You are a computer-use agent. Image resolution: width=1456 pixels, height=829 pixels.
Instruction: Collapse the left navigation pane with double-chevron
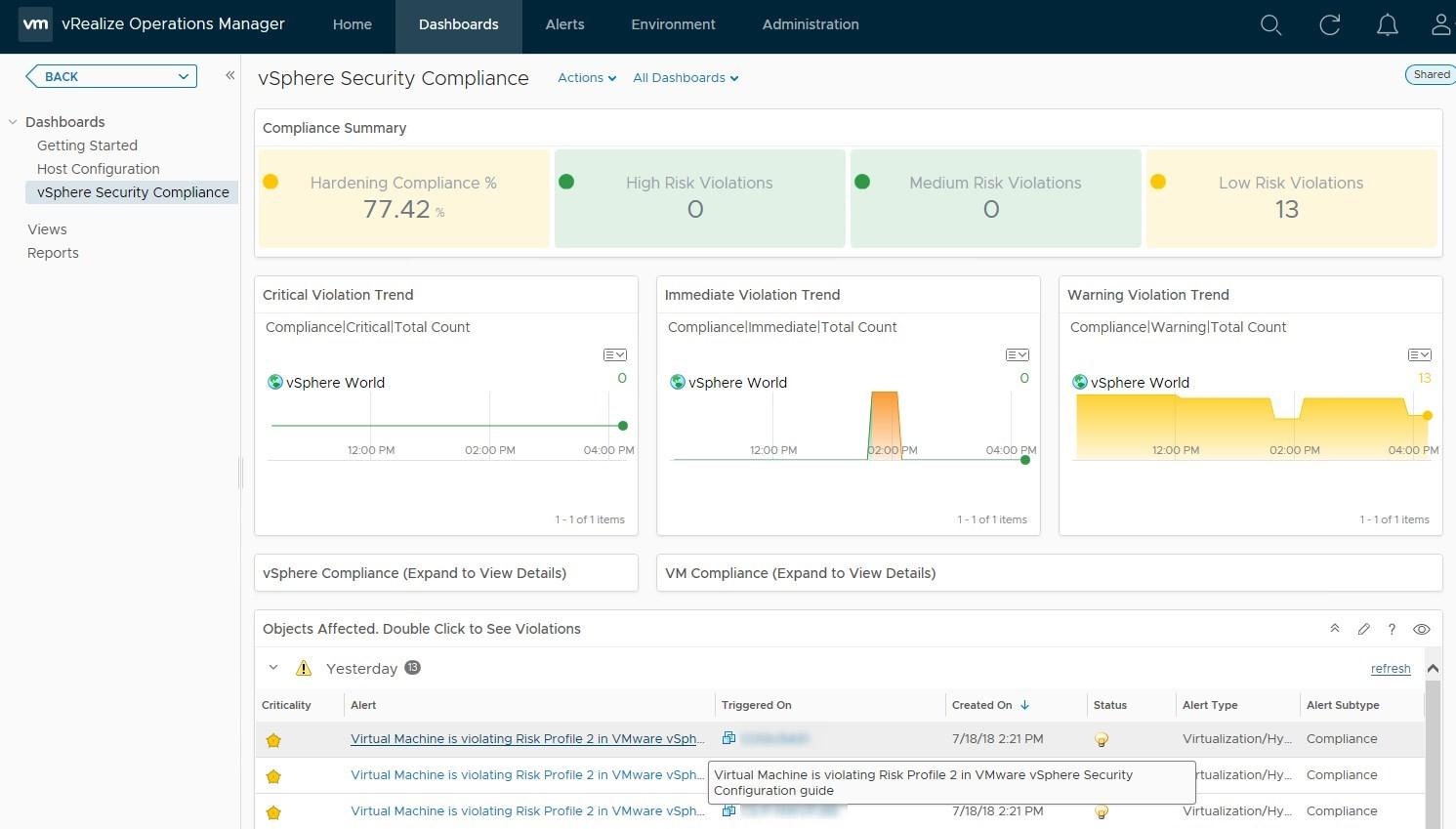[230, 75]
